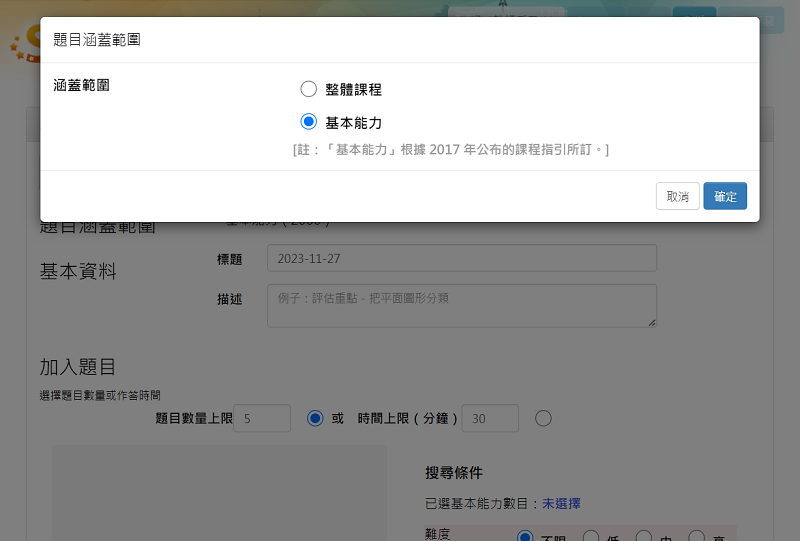Set 難度 to 不限
Viewport: 800px width, 541px height.
pos(525,538)
